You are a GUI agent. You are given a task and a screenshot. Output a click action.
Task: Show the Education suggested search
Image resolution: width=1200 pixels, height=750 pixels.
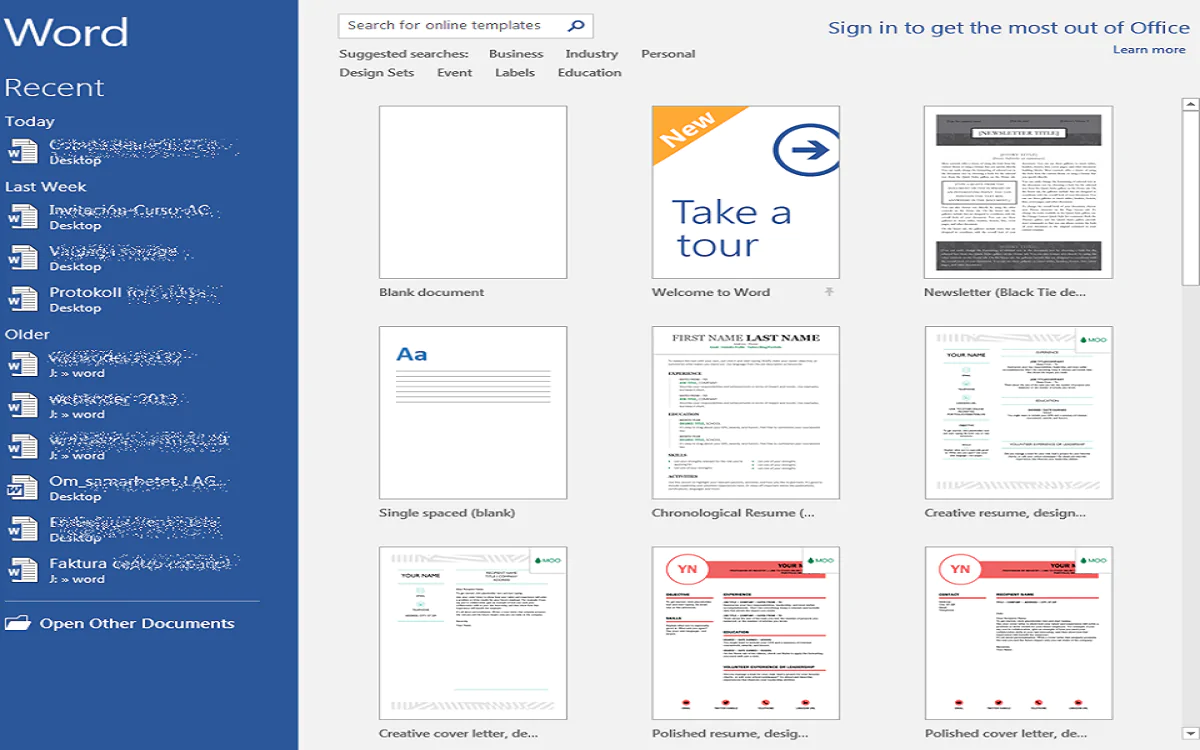coord(590,73)
